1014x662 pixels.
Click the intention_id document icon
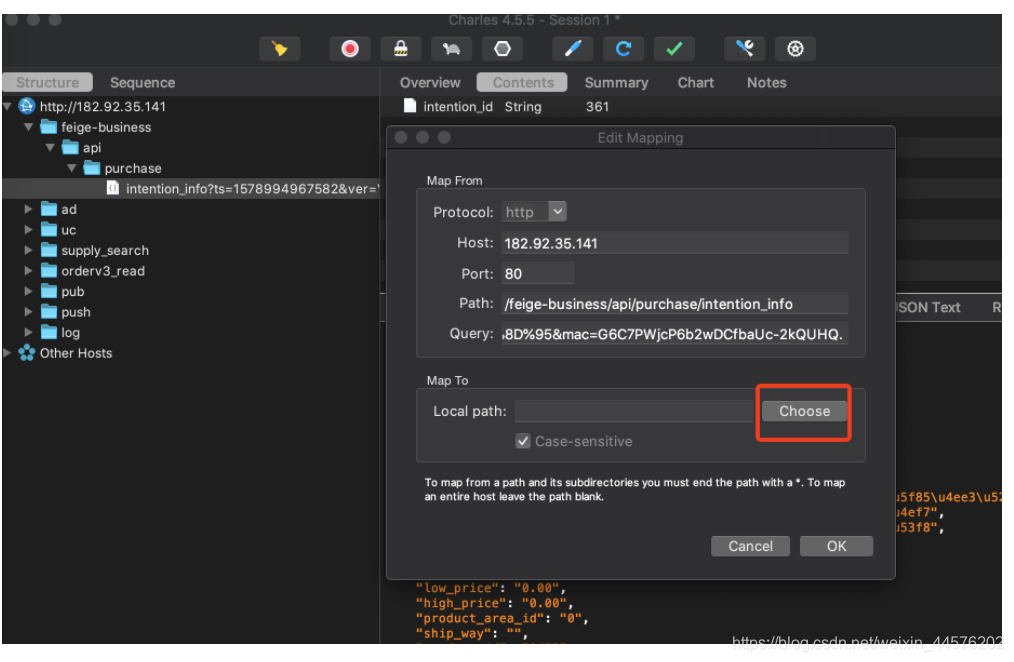click(410, 106)
